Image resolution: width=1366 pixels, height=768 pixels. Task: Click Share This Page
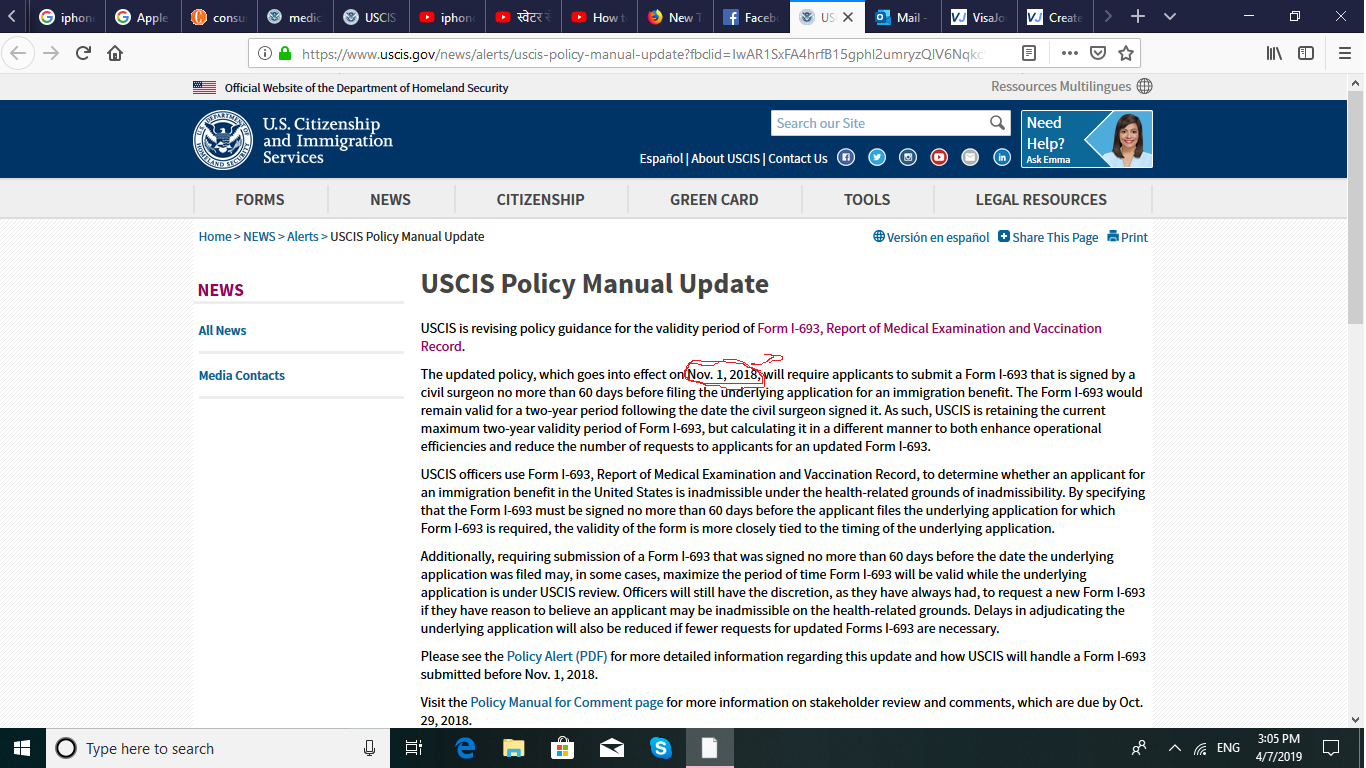pos(1048,237)
